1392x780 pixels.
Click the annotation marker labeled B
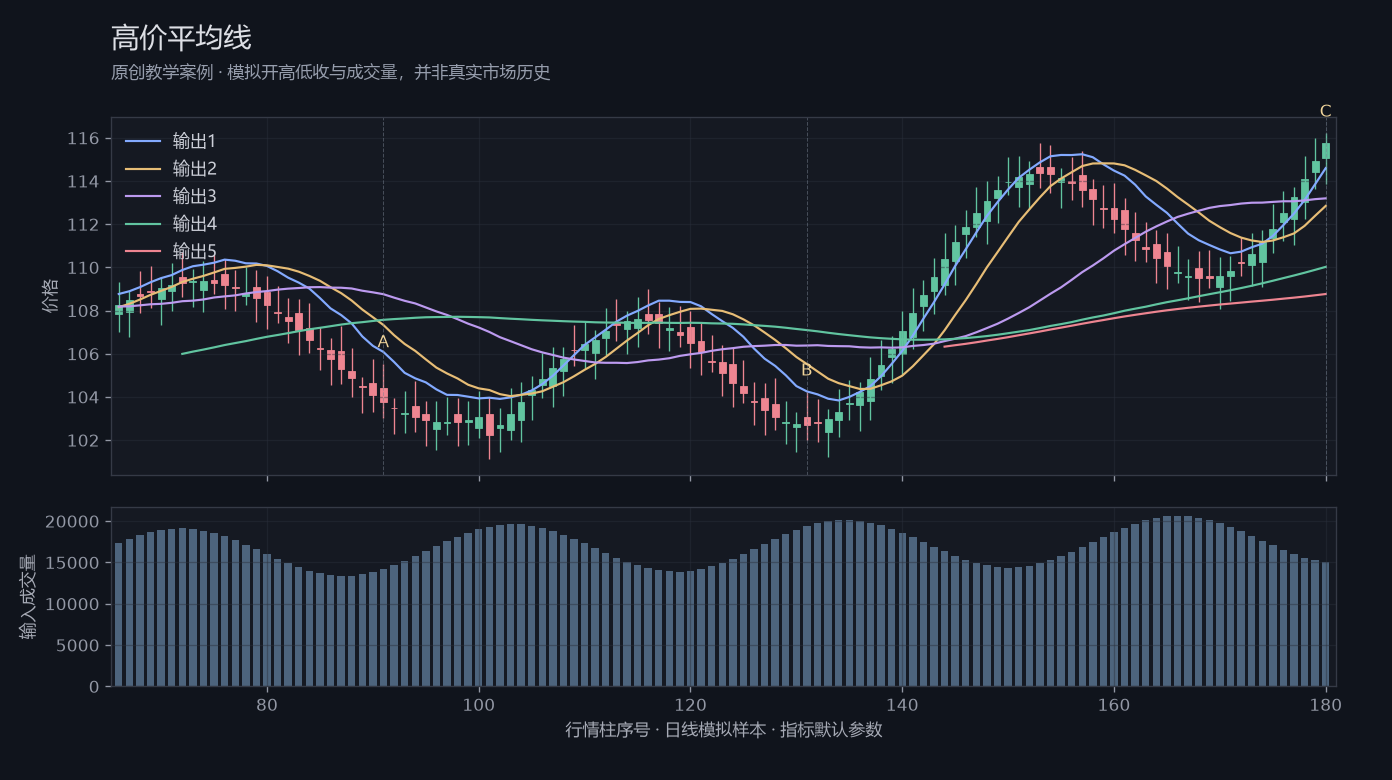pyautogui.click(x=807, y=370)
